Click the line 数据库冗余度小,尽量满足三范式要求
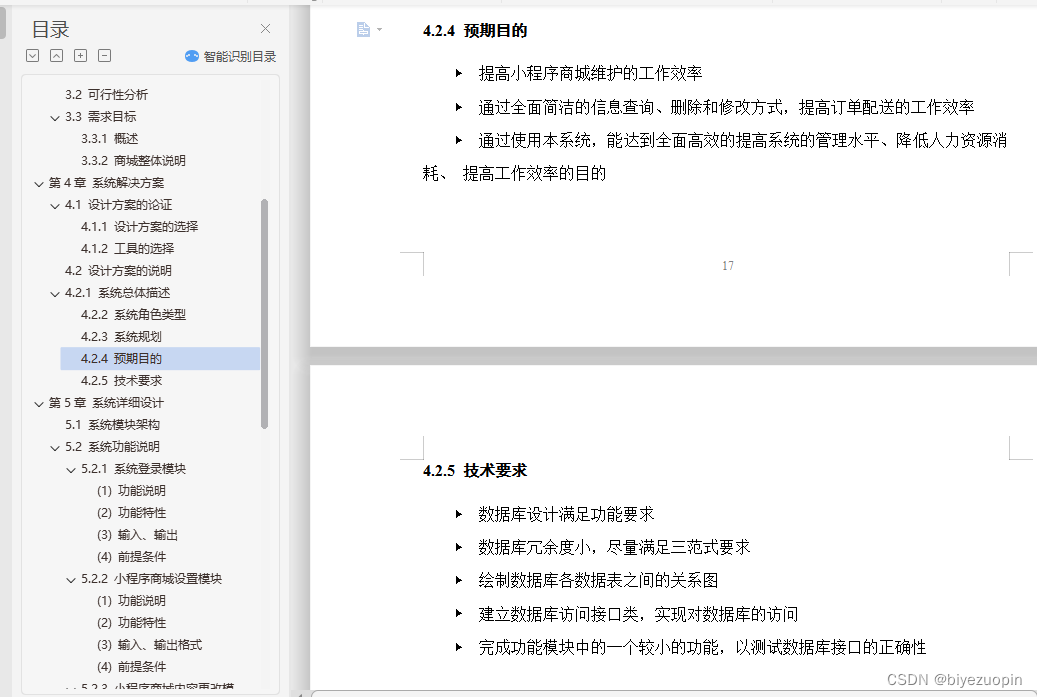1037x697 pixels. pos(614,547)
